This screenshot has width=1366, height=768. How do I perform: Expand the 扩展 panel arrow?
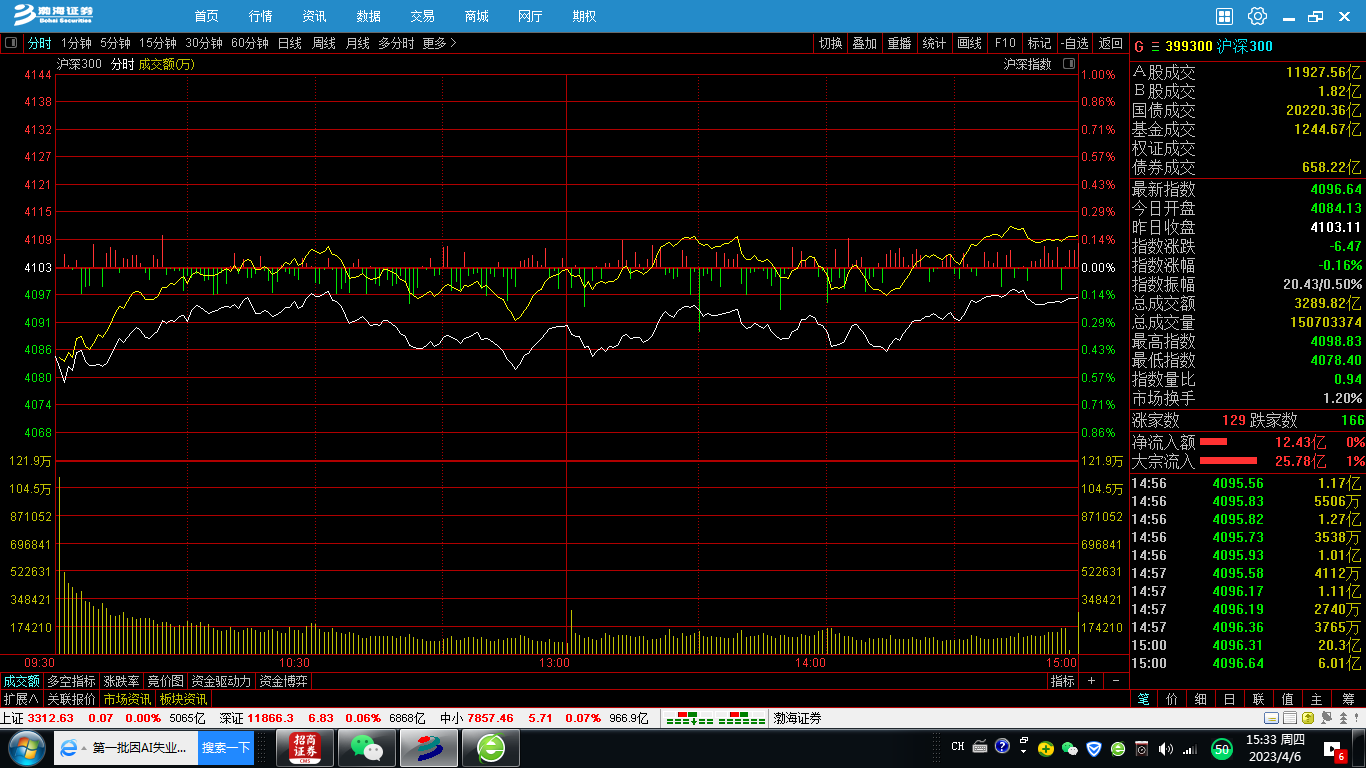tap(20, 699)
